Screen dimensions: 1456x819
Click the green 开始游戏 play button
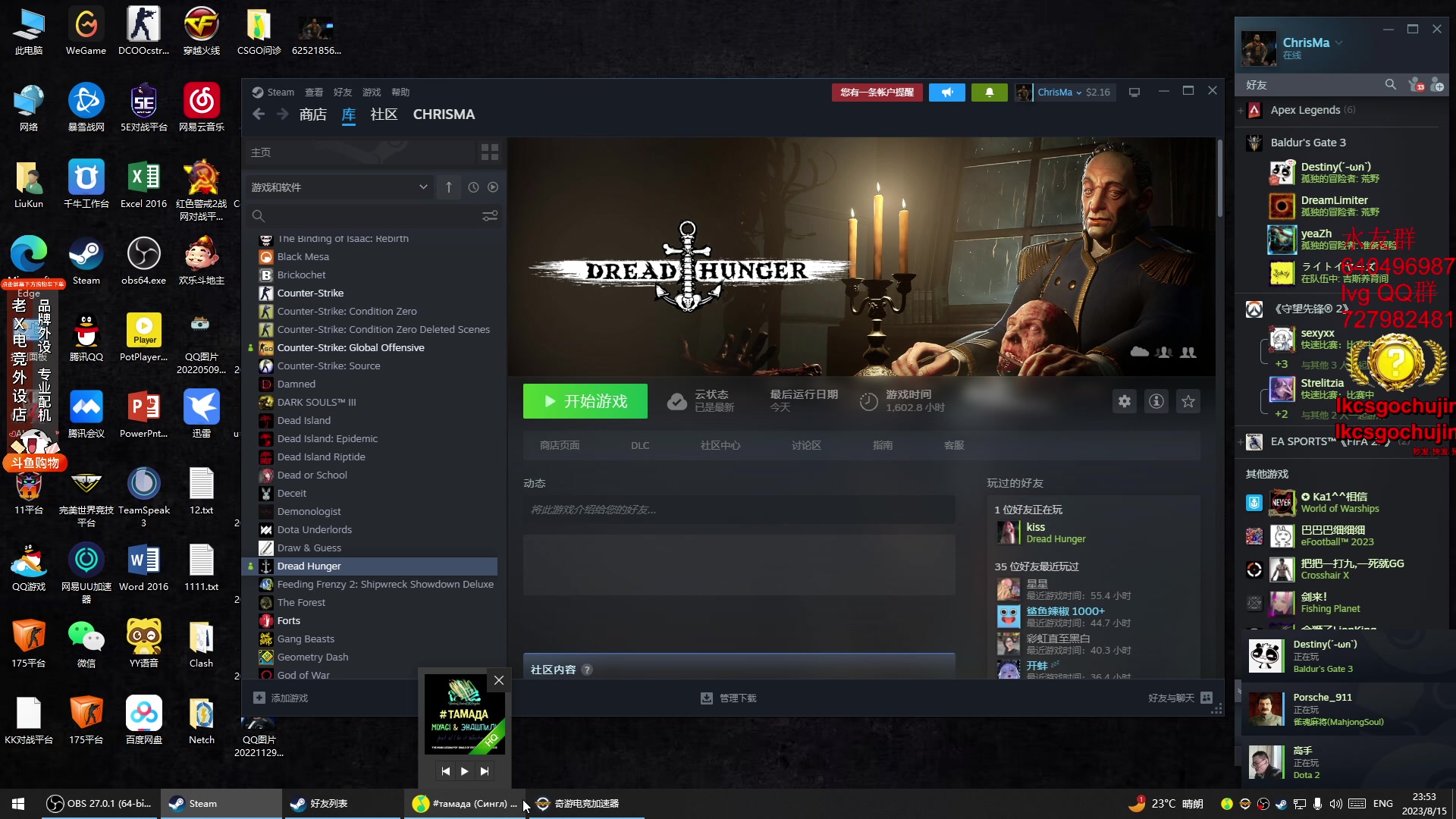(585, 401)
